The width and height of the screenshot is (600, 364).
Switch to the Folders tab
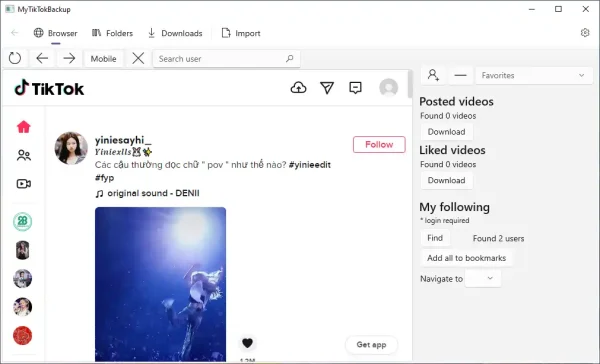(x=112, y=33)
